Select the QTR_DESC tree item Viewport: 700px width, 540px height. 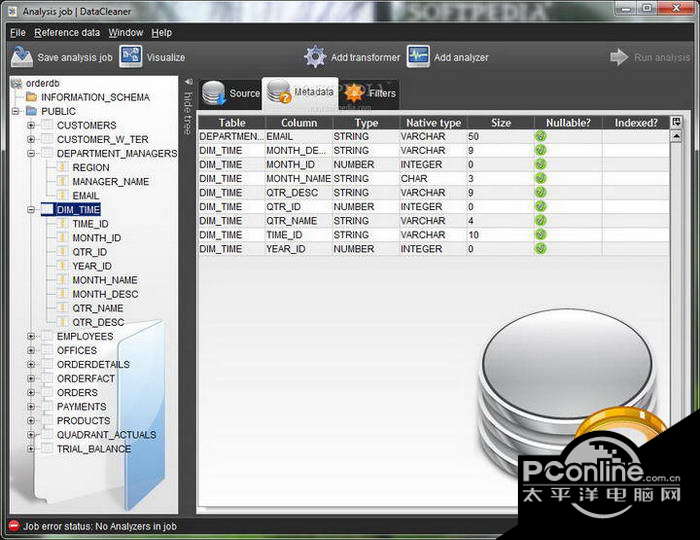coord(98,322)
